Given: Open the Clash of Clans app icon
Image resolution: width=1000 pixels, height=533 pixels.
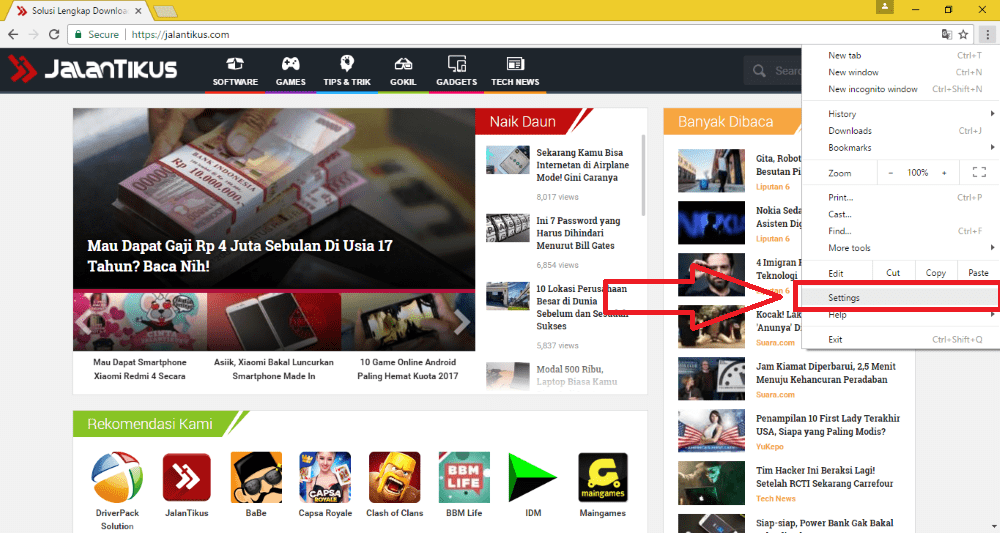Looking at the screenshot, I should tap(395, 477).
